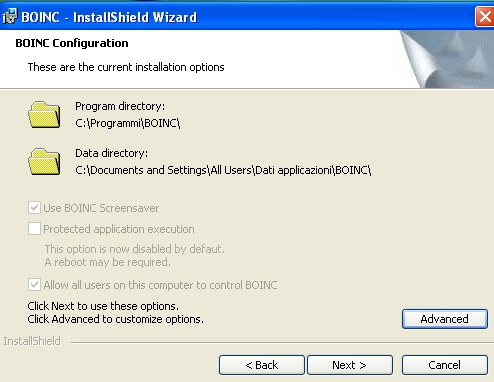Click the Data directory path text
494x382 pixels.
223,170
